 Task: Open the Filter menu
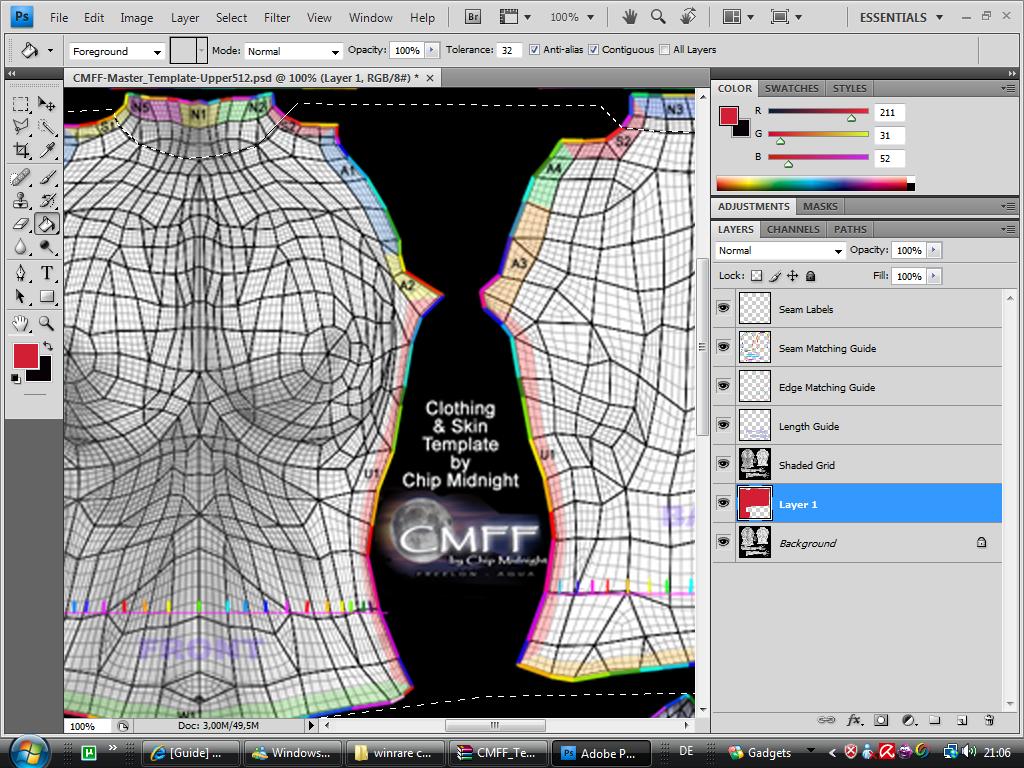pos(277,18)
